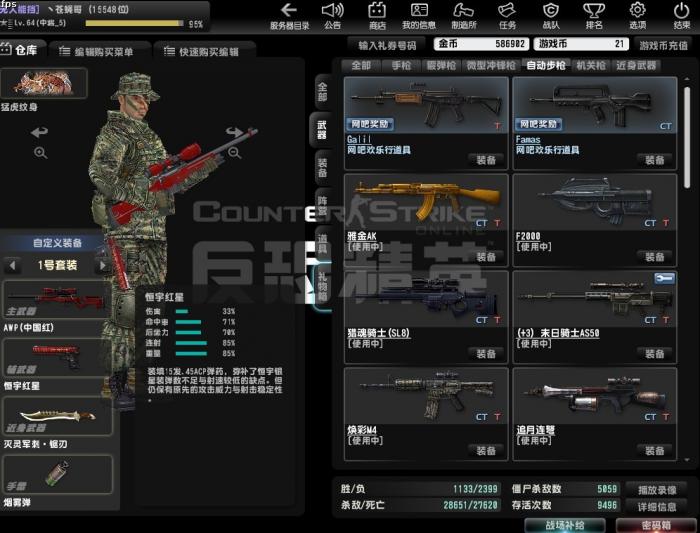Viewport: 700px width, 533px height.
Task: Equip the Famas rifle
Action: (x=654, y=160)
